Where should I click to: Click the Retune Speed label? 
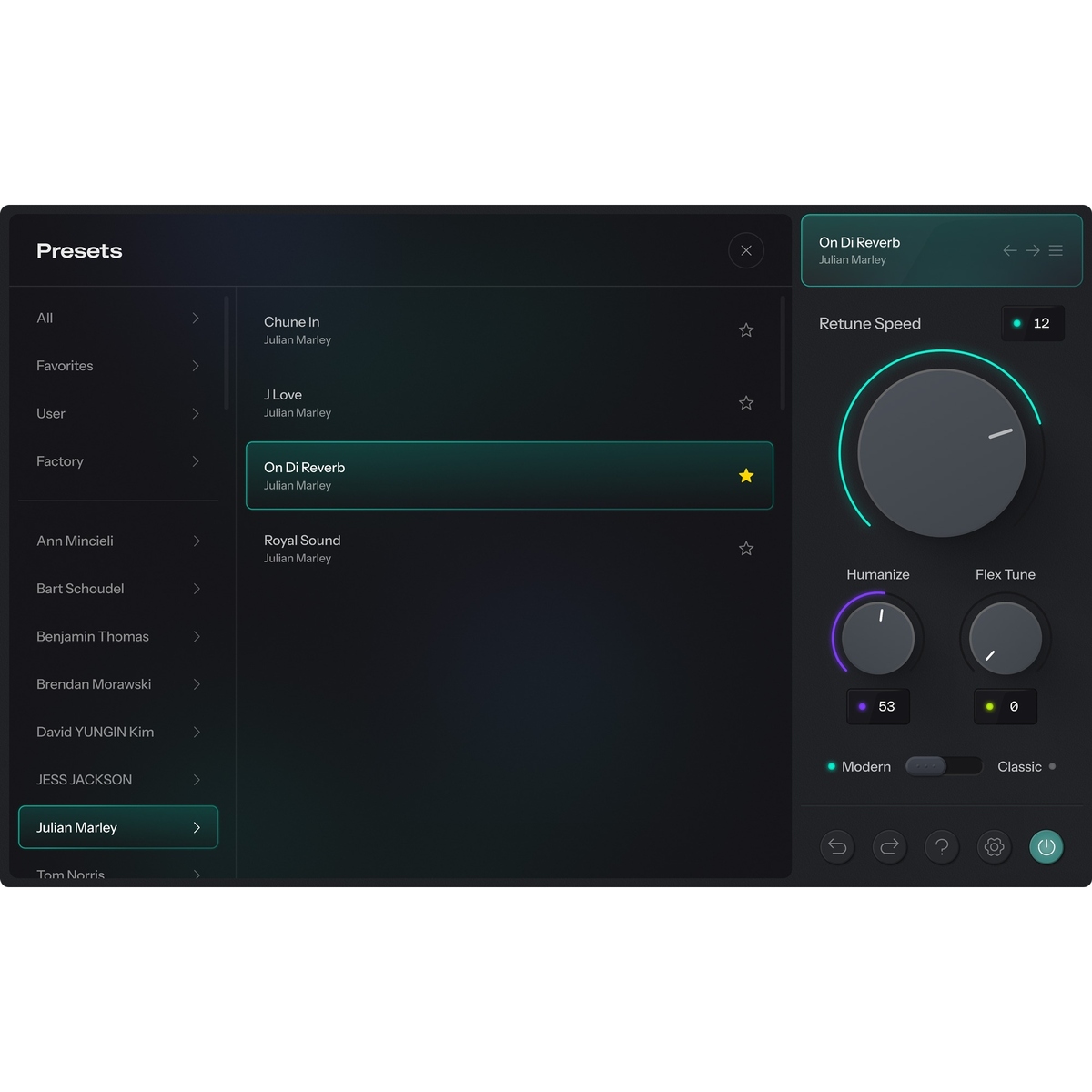(870, 324)
